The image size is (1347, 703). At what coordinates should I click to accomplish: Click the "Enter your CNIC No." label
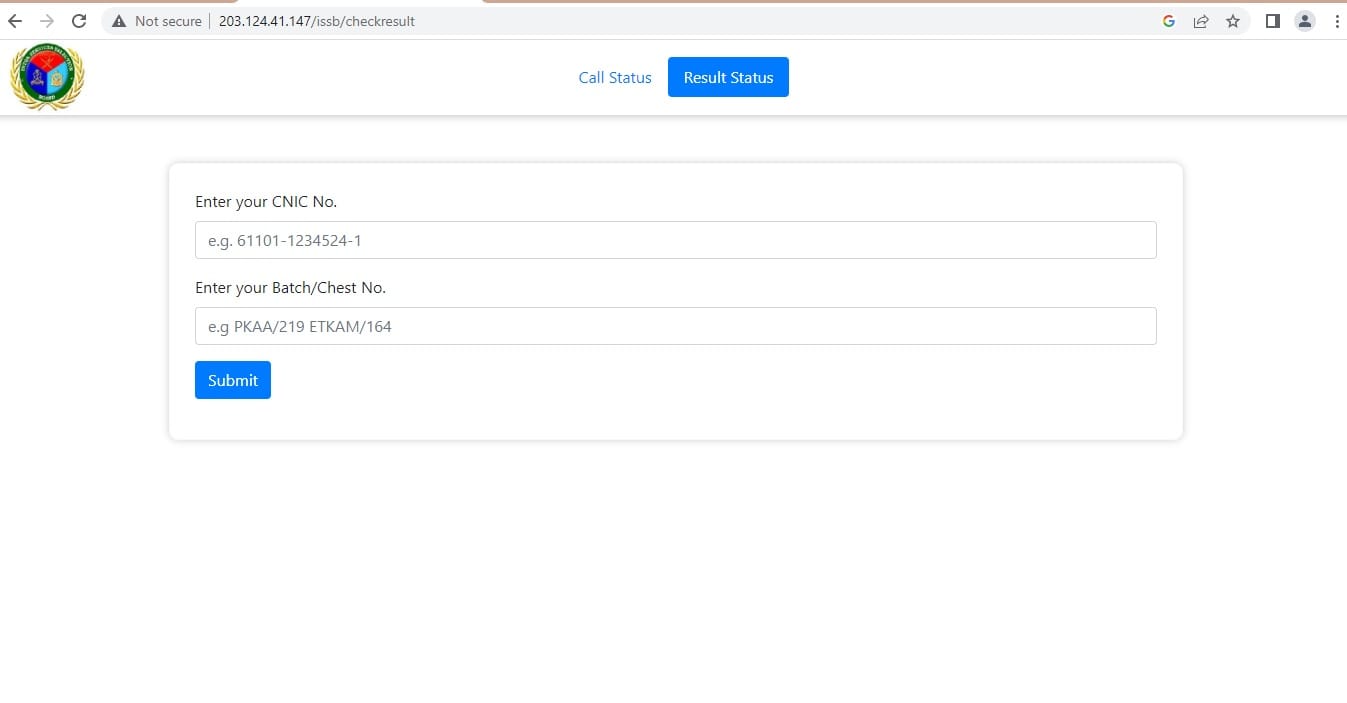266,202
